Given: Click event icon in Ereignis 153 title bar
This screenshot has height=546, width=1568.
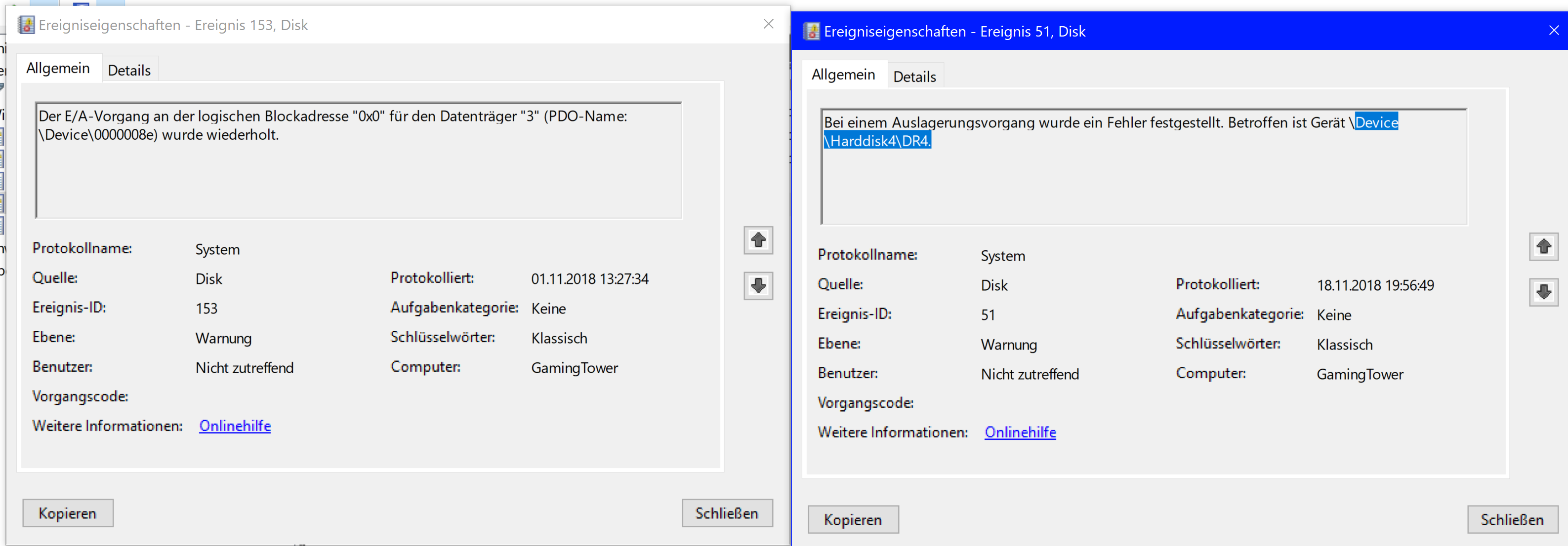Looking at the screenshot, I should click(x=26, y=25).
